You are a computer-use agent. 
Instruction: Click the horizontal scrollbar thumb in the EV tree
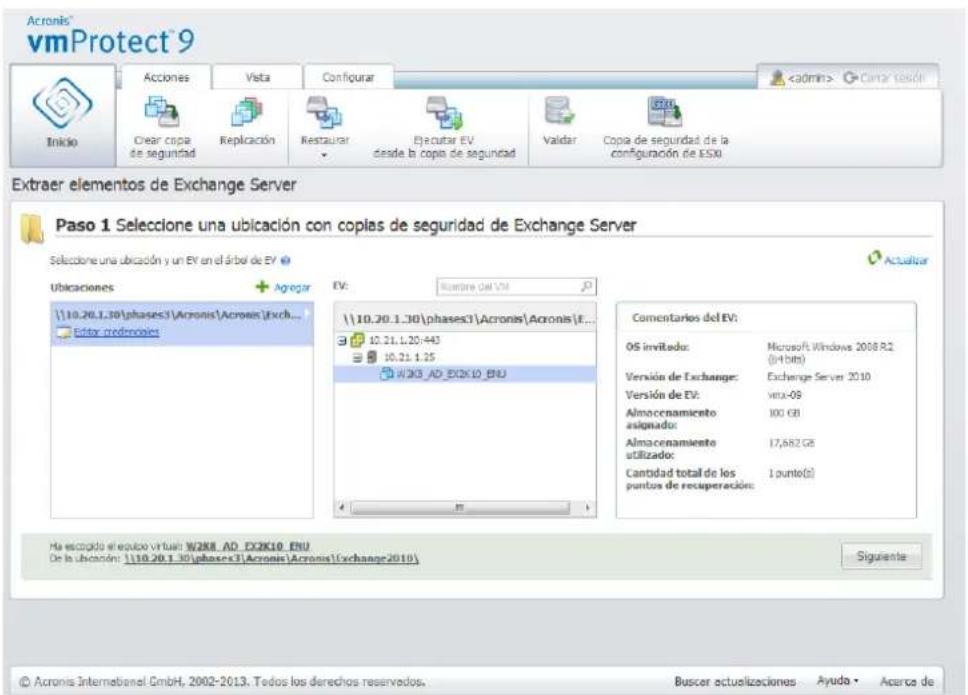point(460,508)
